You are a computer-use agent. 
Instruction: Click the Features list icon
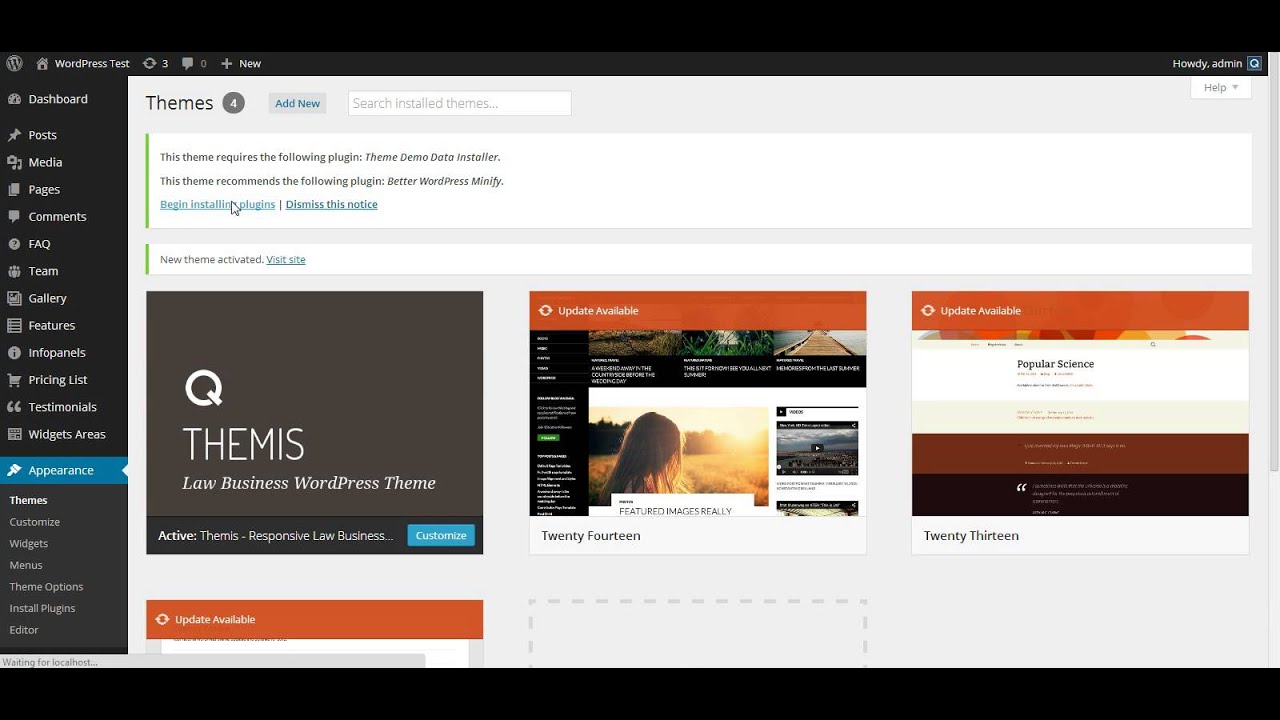pos(14,325)
